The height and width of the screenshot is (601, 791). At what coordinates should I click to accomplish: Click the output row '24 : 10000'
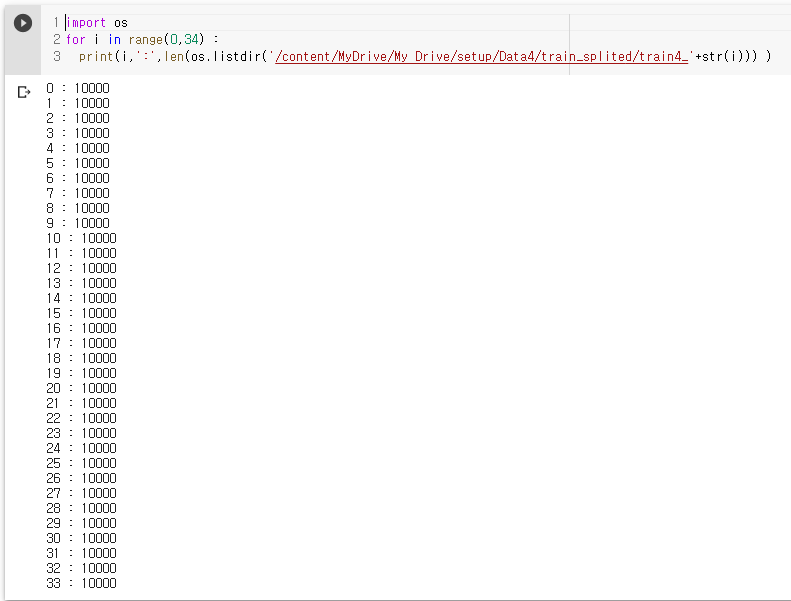pyautogui.click(x=81, y=448)
